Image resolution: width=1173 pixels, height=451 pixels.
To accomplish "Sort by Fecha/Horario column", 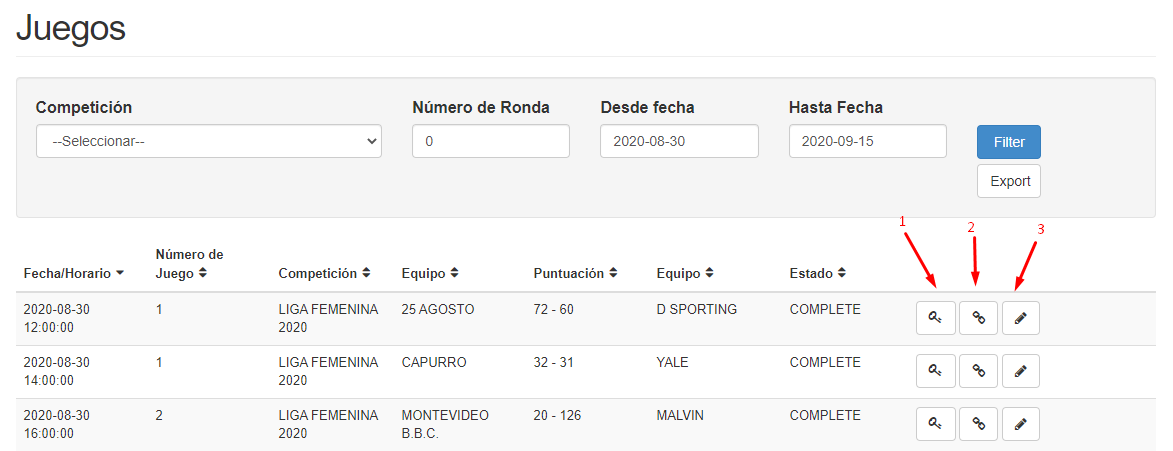I will [74, 274].
